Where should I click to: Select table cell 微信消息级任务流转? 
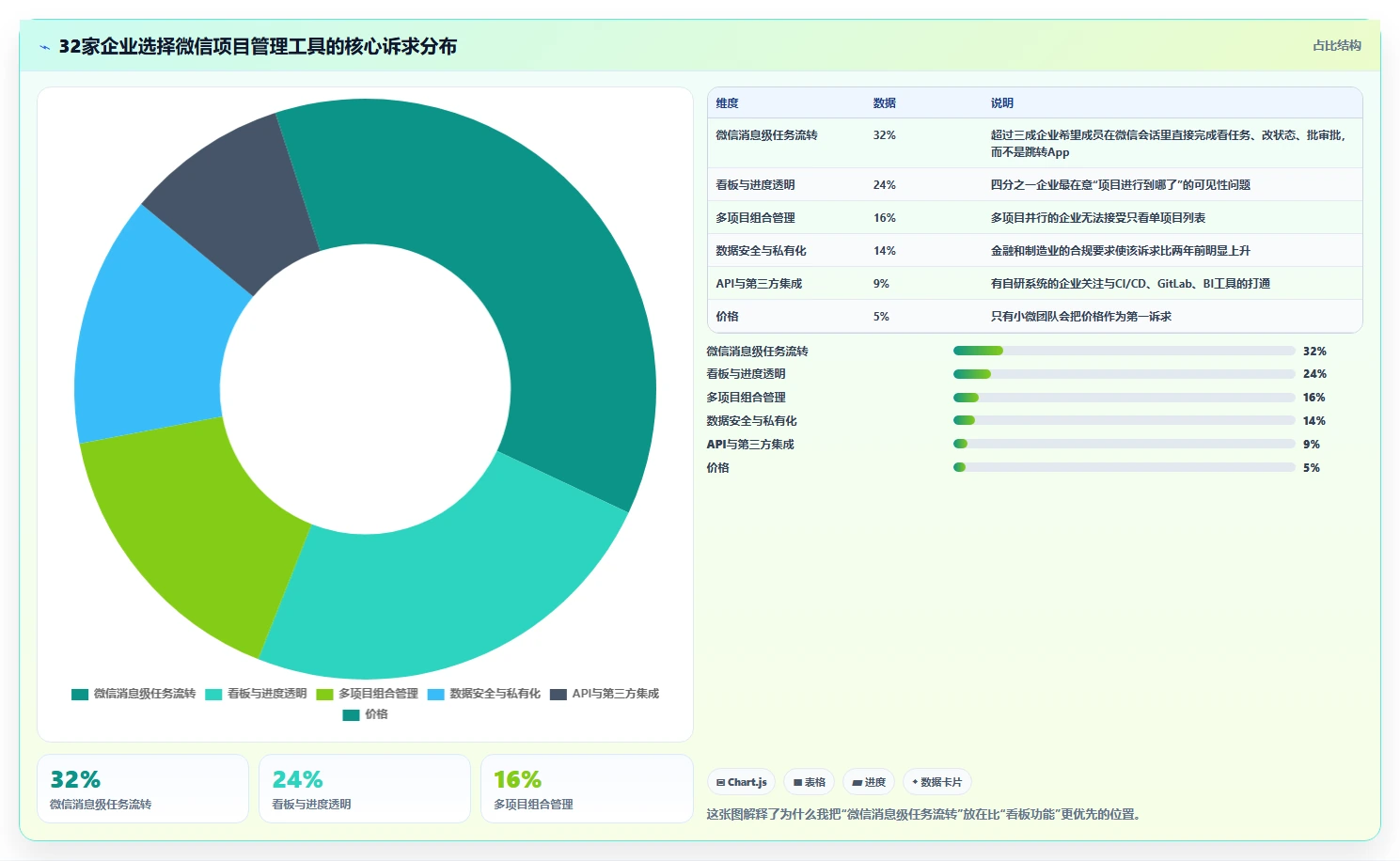tap(766, 135)
